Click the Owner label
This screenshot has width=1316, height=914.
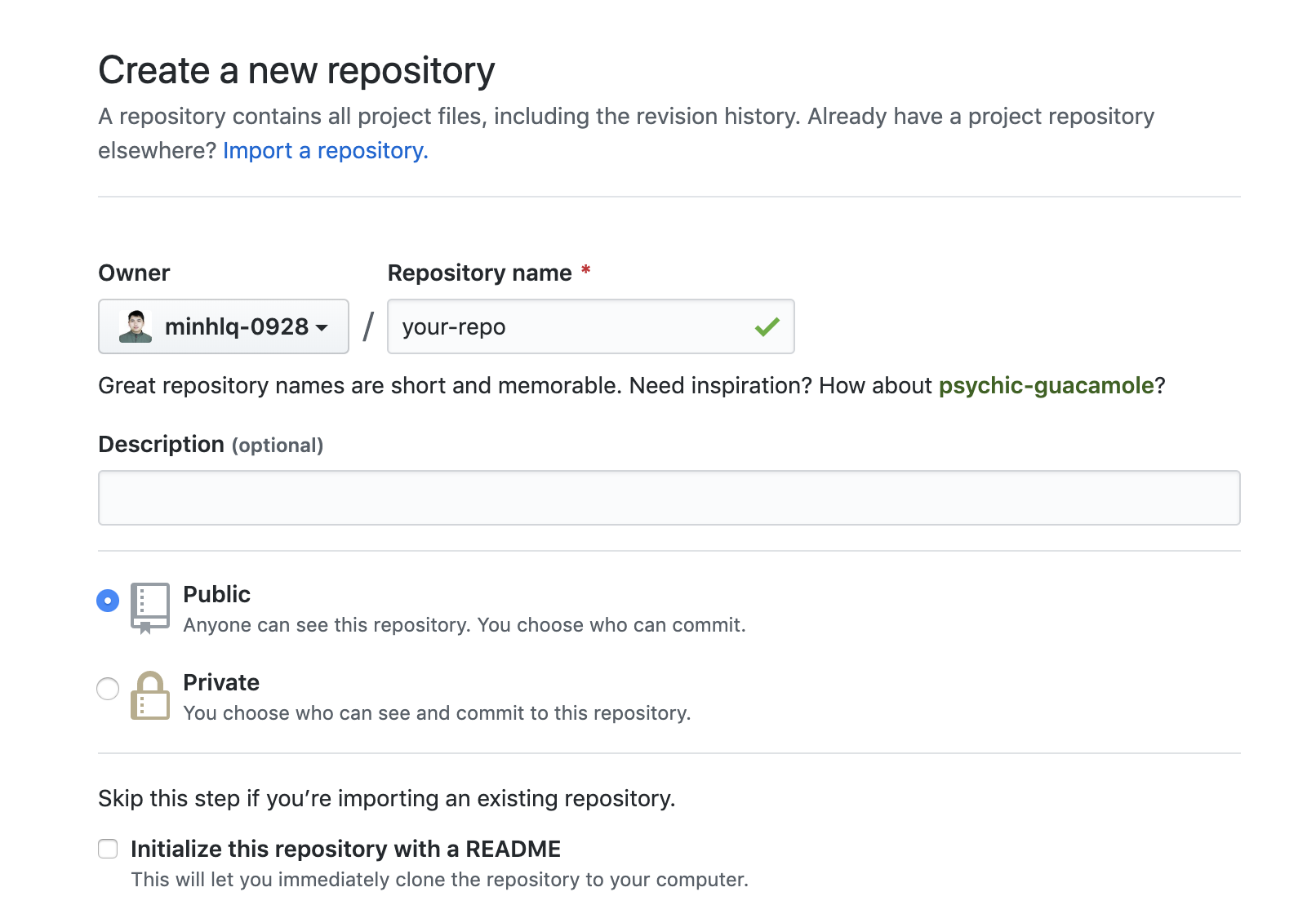(134, 273)
